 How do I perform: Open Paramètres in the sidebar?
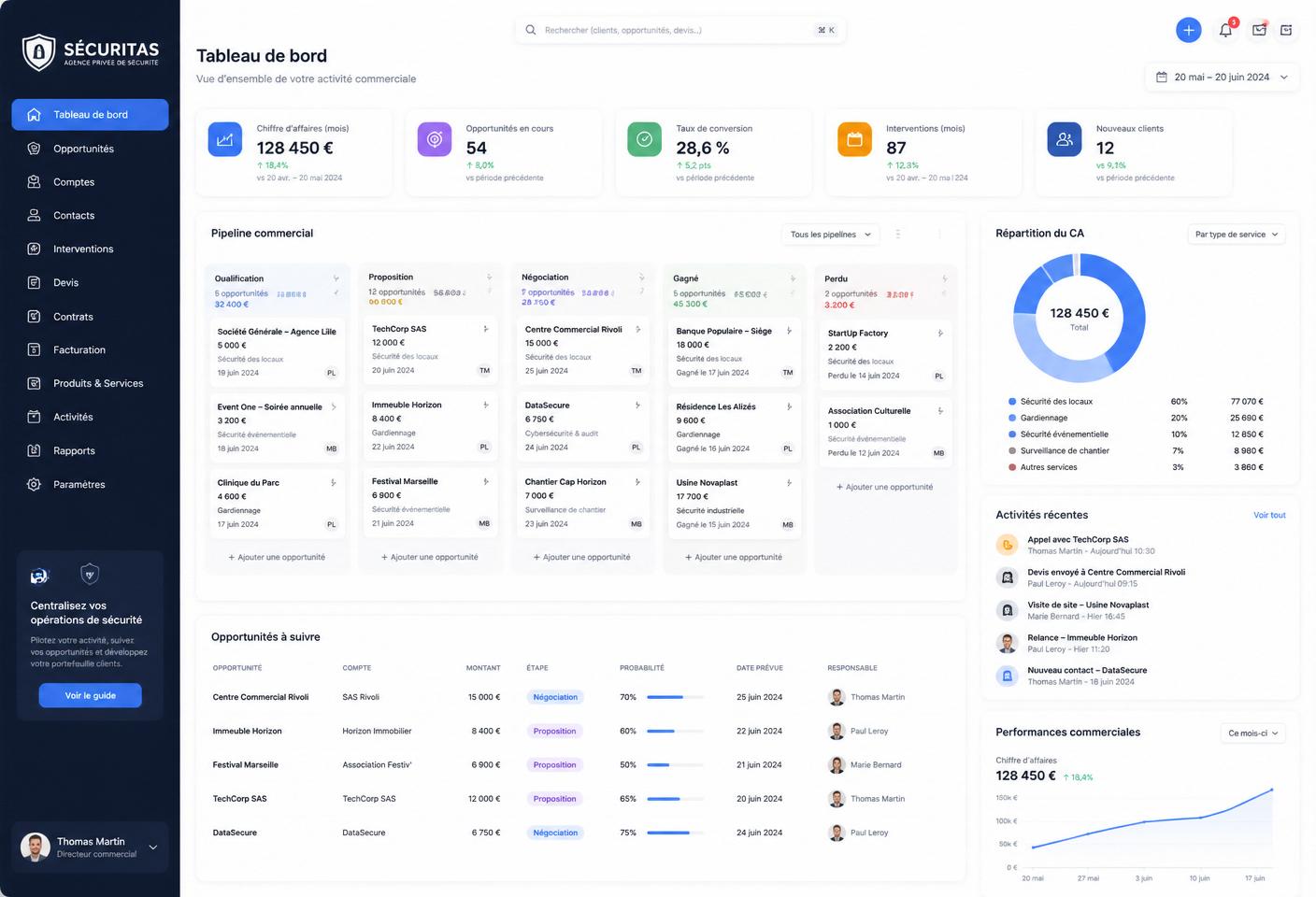[90, 484]
